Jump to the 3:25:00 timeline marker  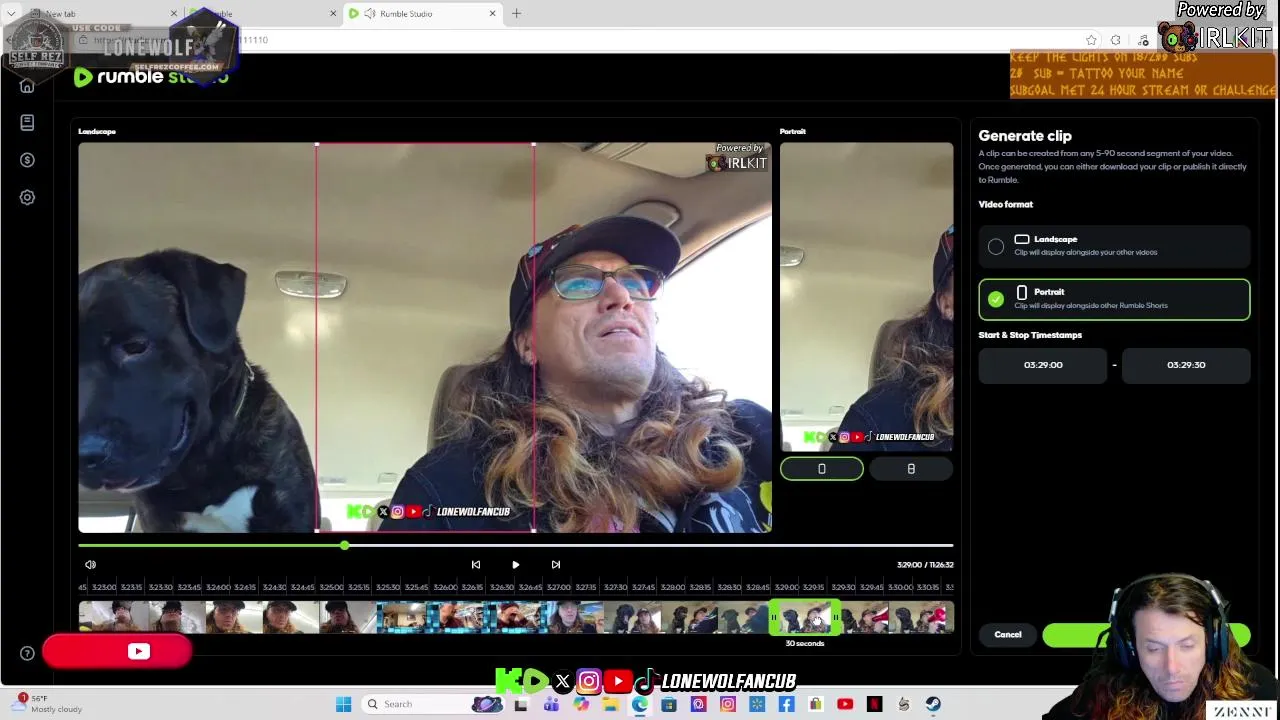(331, 587)
